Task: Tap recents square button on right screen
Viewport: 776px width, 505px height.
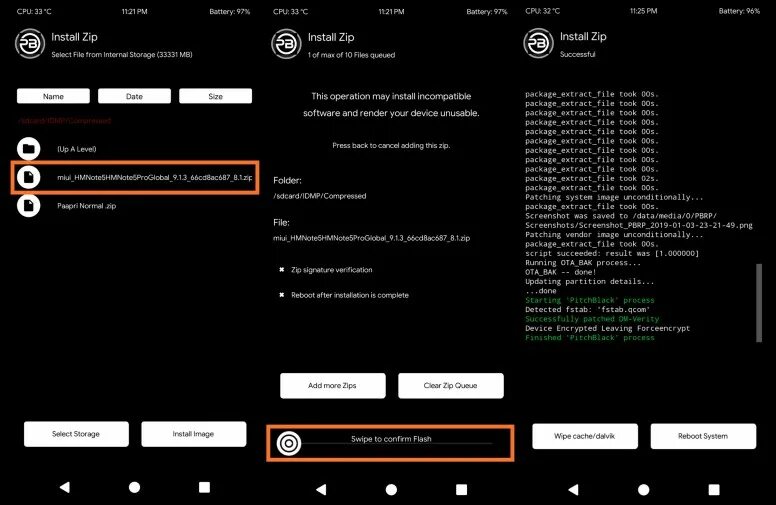Action: 714,490
